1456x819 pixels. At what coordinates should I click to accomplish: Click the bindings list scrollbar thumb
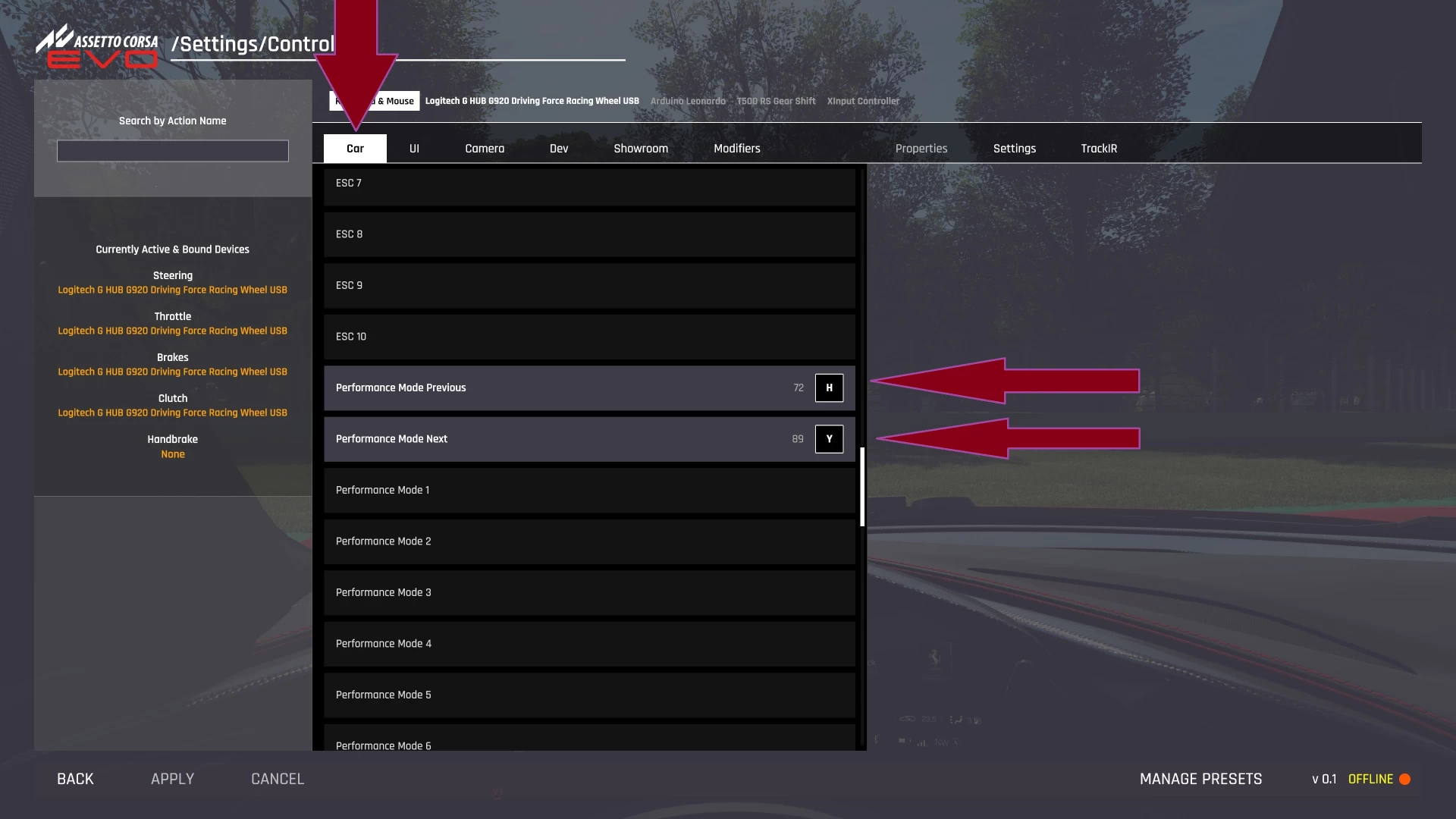pos(862,487)
